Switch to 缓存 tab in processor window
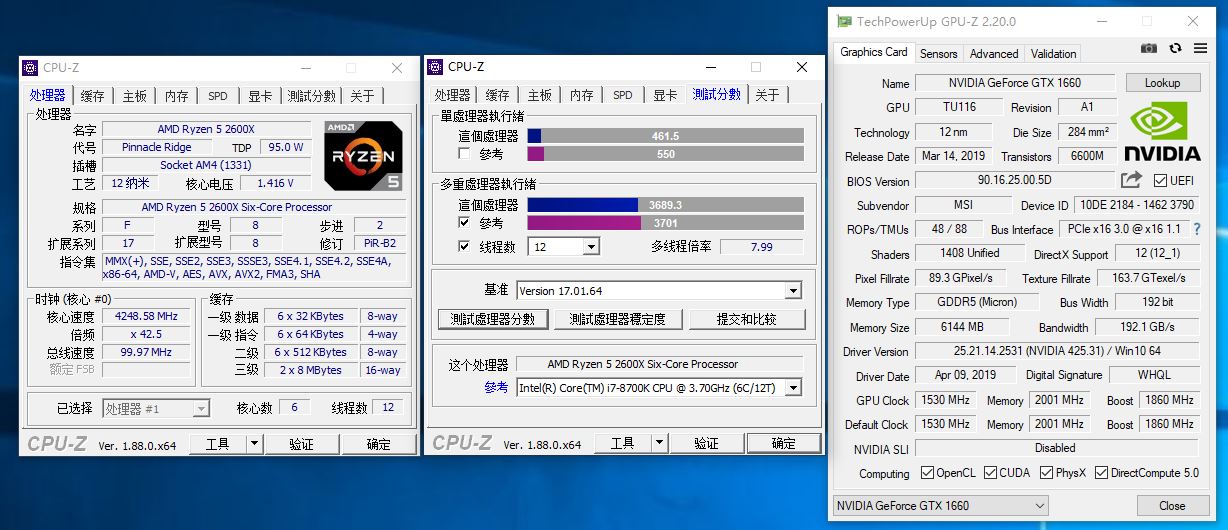The width and height of the screenshot is (1228, 530). point(93,96)
